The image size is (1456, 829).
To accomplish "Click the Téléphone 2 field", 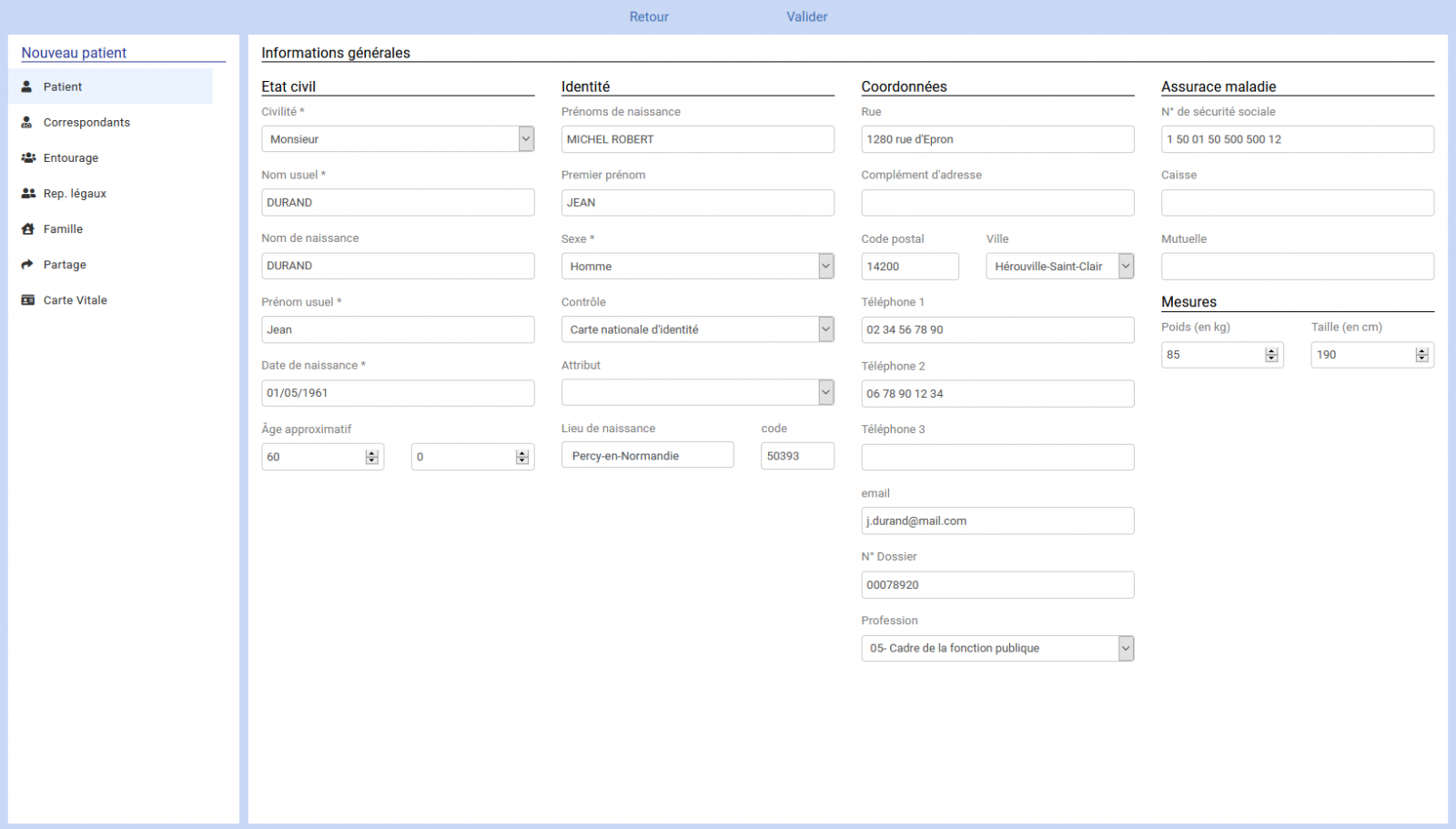I will [997, 393].
